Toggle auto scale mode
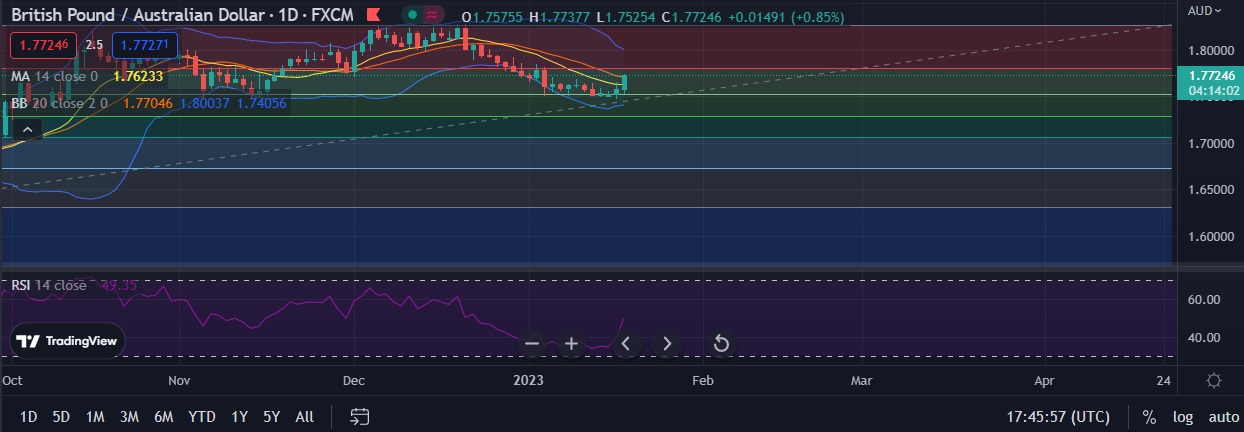The height and width of the screenshot is (432, 1244). click(1223, 417)
